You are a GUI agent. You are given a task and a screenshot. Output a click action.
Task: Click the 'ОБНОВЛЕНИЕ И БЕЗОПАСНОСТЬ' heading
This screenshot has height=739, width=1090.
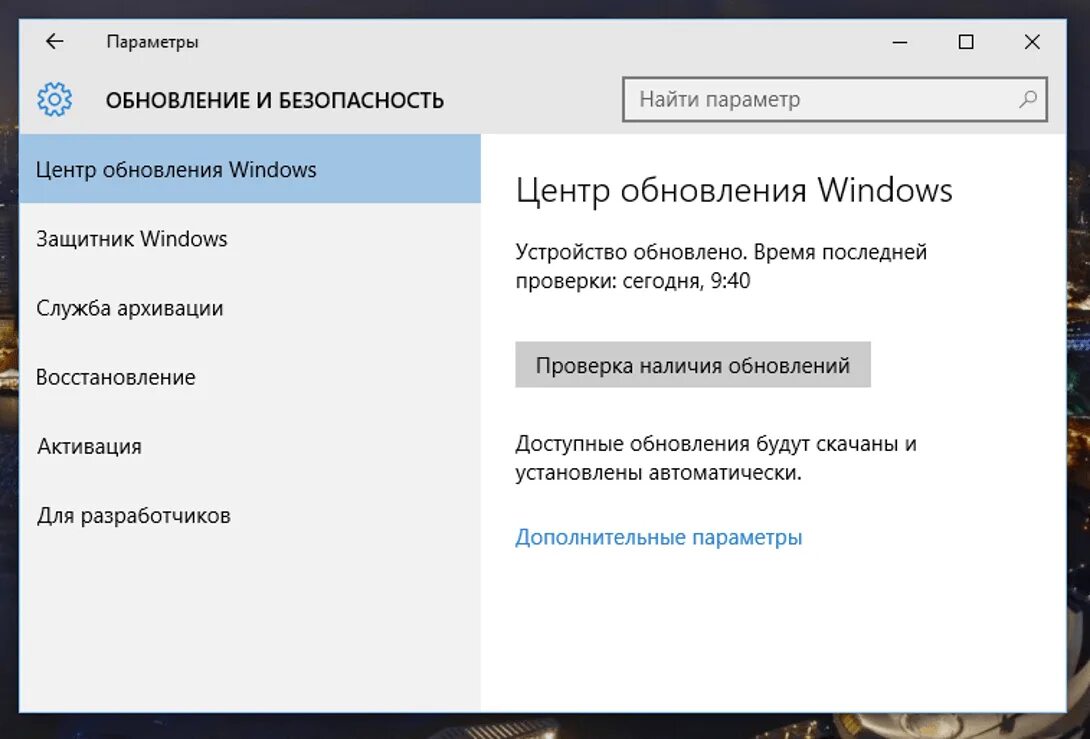(275, 100)
